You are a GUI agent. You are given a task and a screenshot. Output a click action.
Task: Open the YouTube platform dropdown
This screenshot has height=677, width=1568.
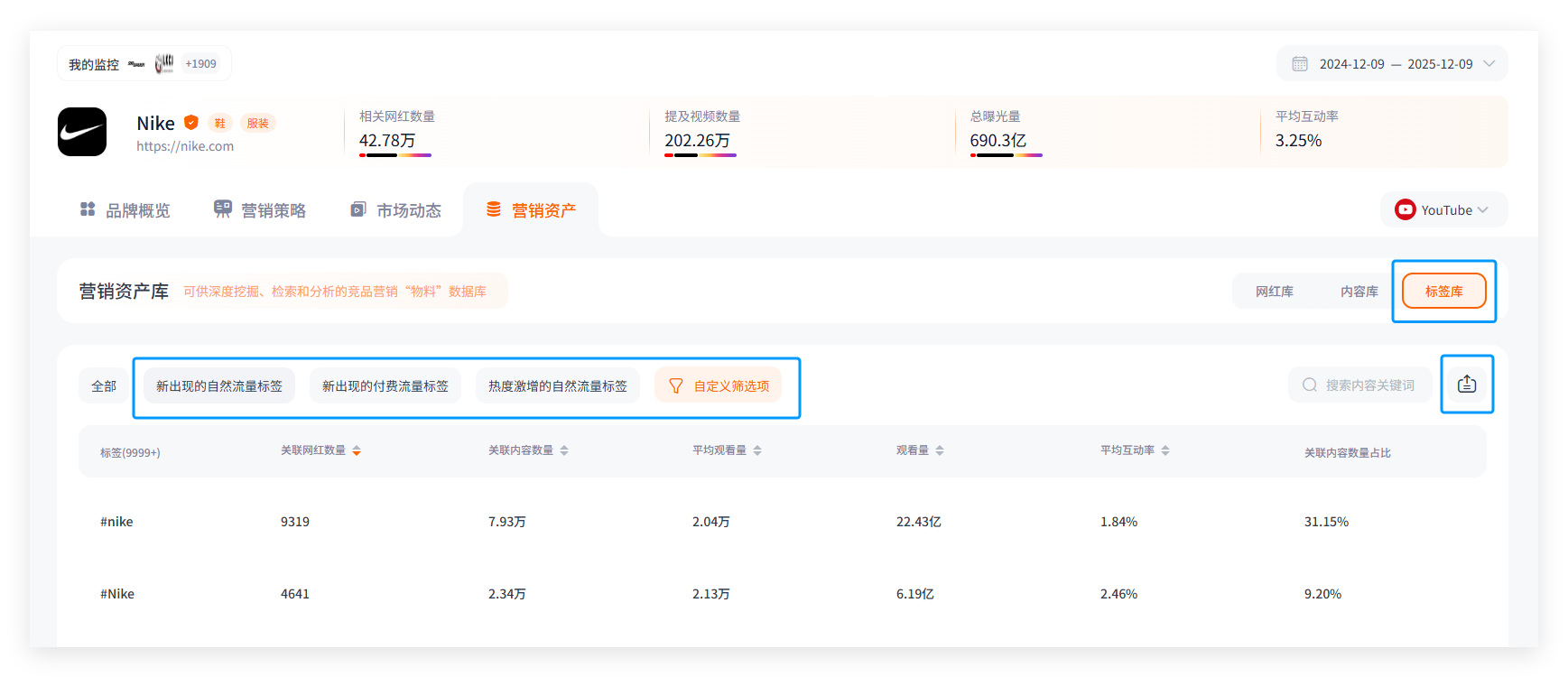pos(1443,210)
